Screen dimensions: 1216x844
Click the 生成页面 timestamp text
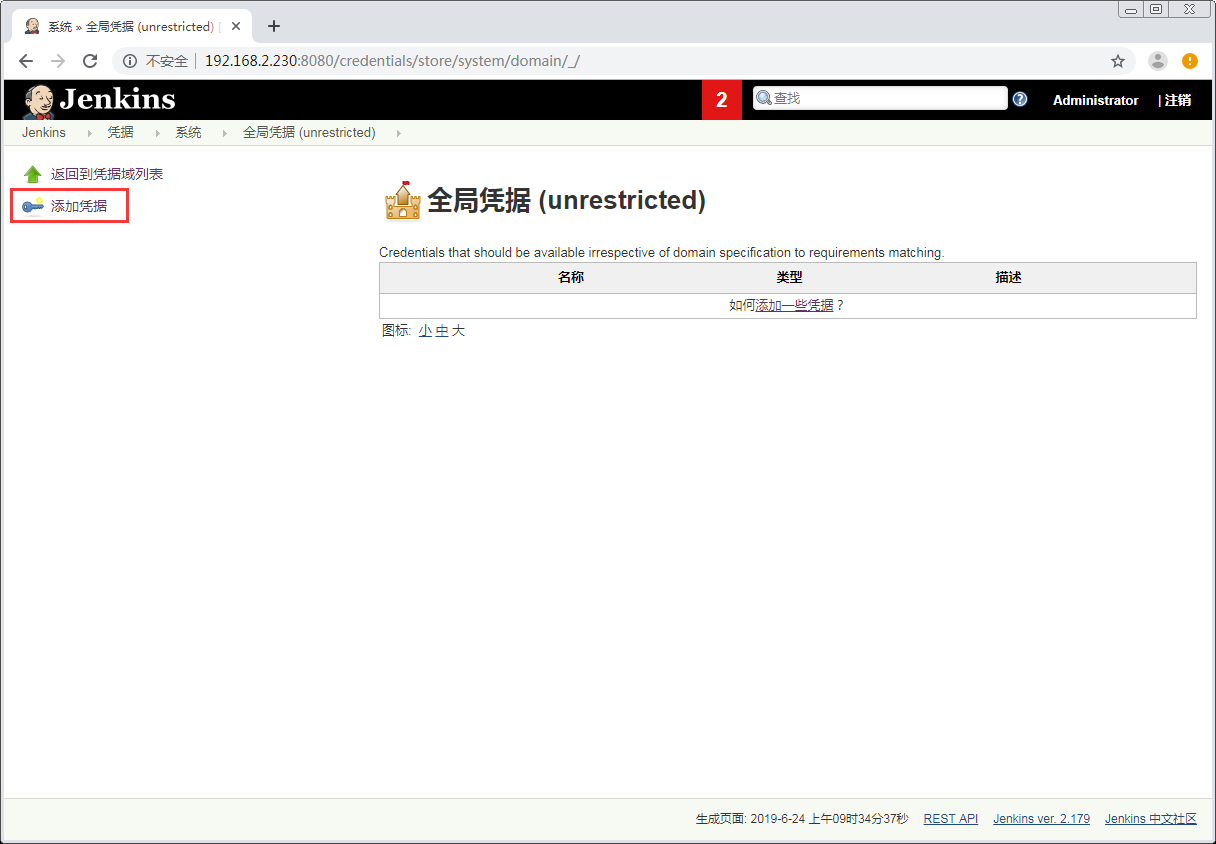tap(802, 819)
